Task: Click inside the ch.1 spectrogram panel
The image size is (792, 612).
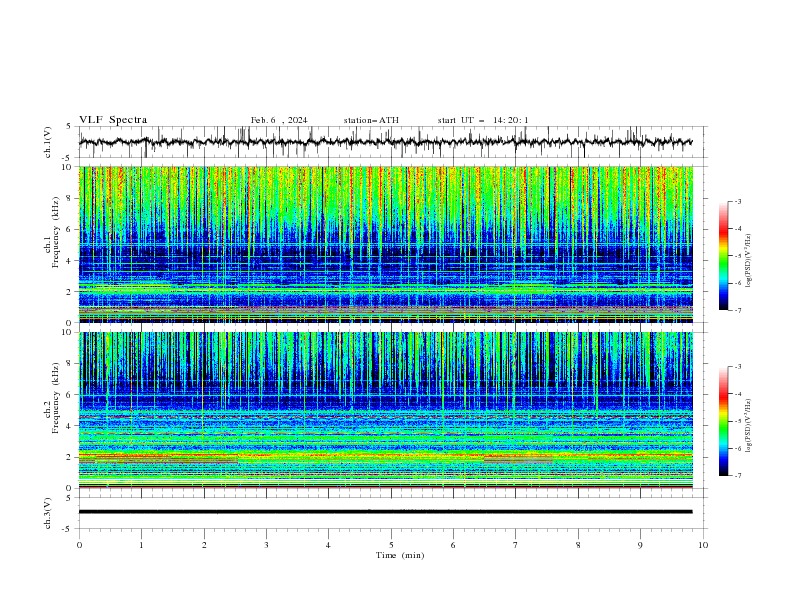Action: [x=386, y=244]
